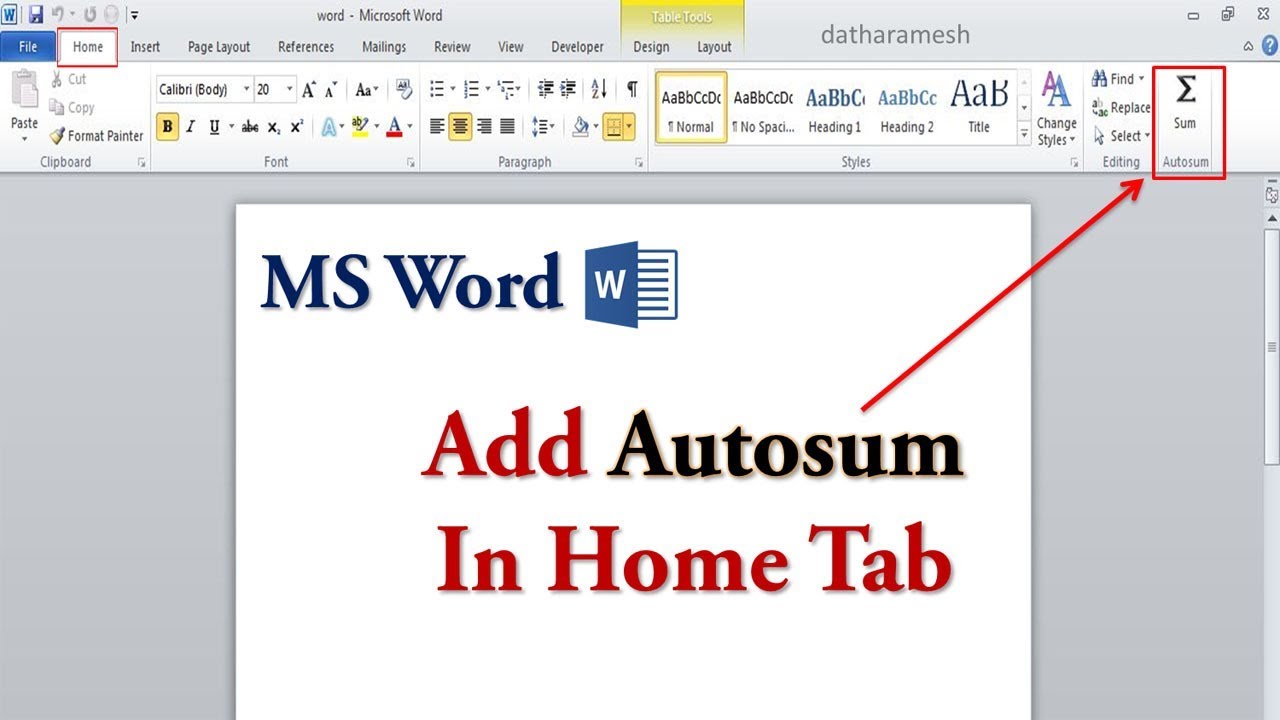Open the Word Help question mark
The height and width of the screenshot is (720, 1280).
pos(1269,47)
